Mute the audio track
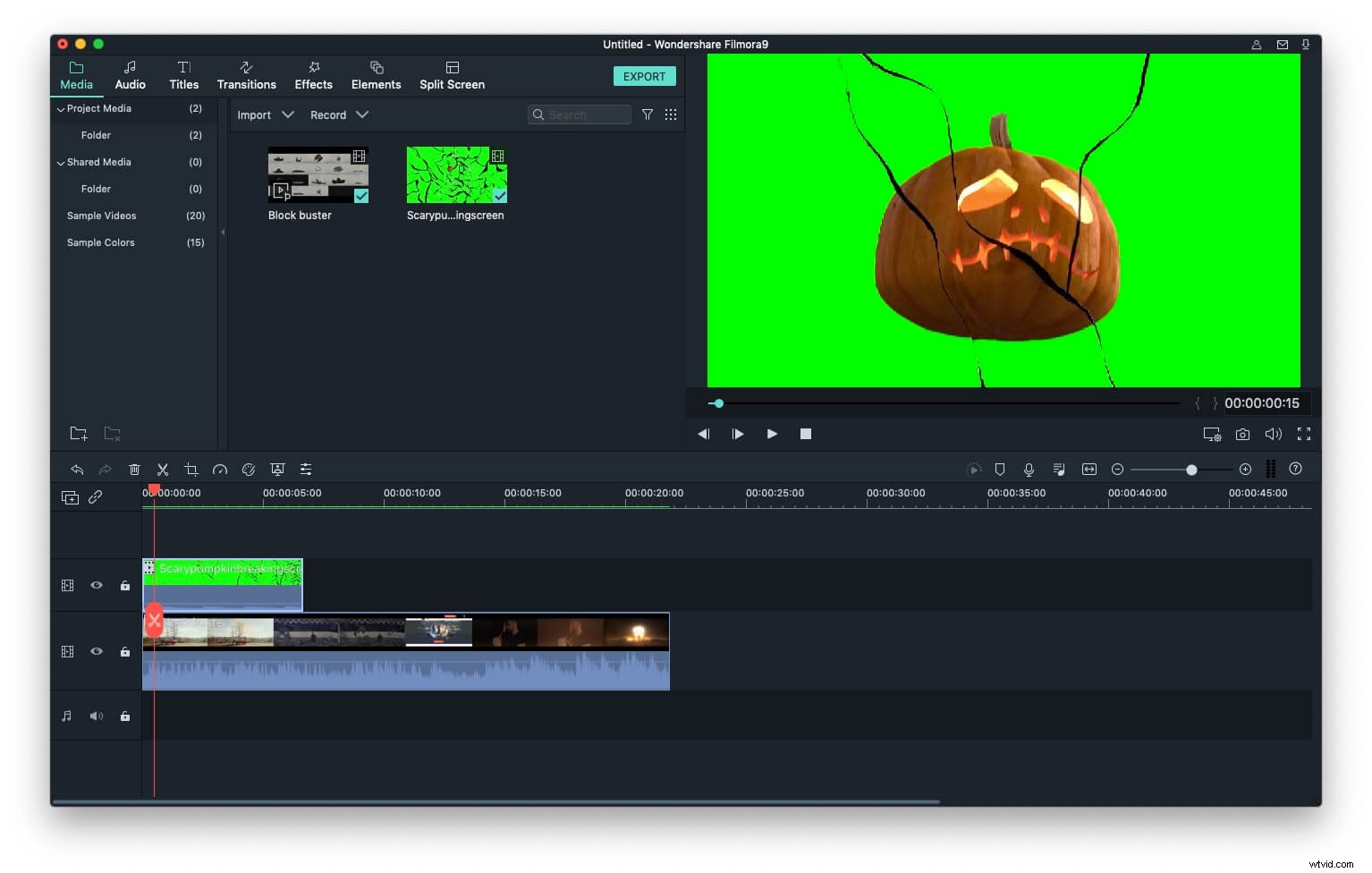The height and width of the screenshot is (873, 1372). 96,716
